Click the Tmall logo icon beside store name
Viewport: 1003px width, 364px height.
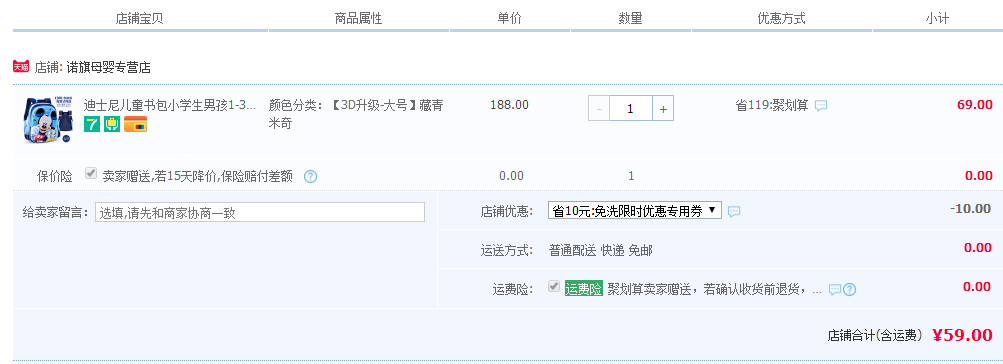(x=21, y=67)
